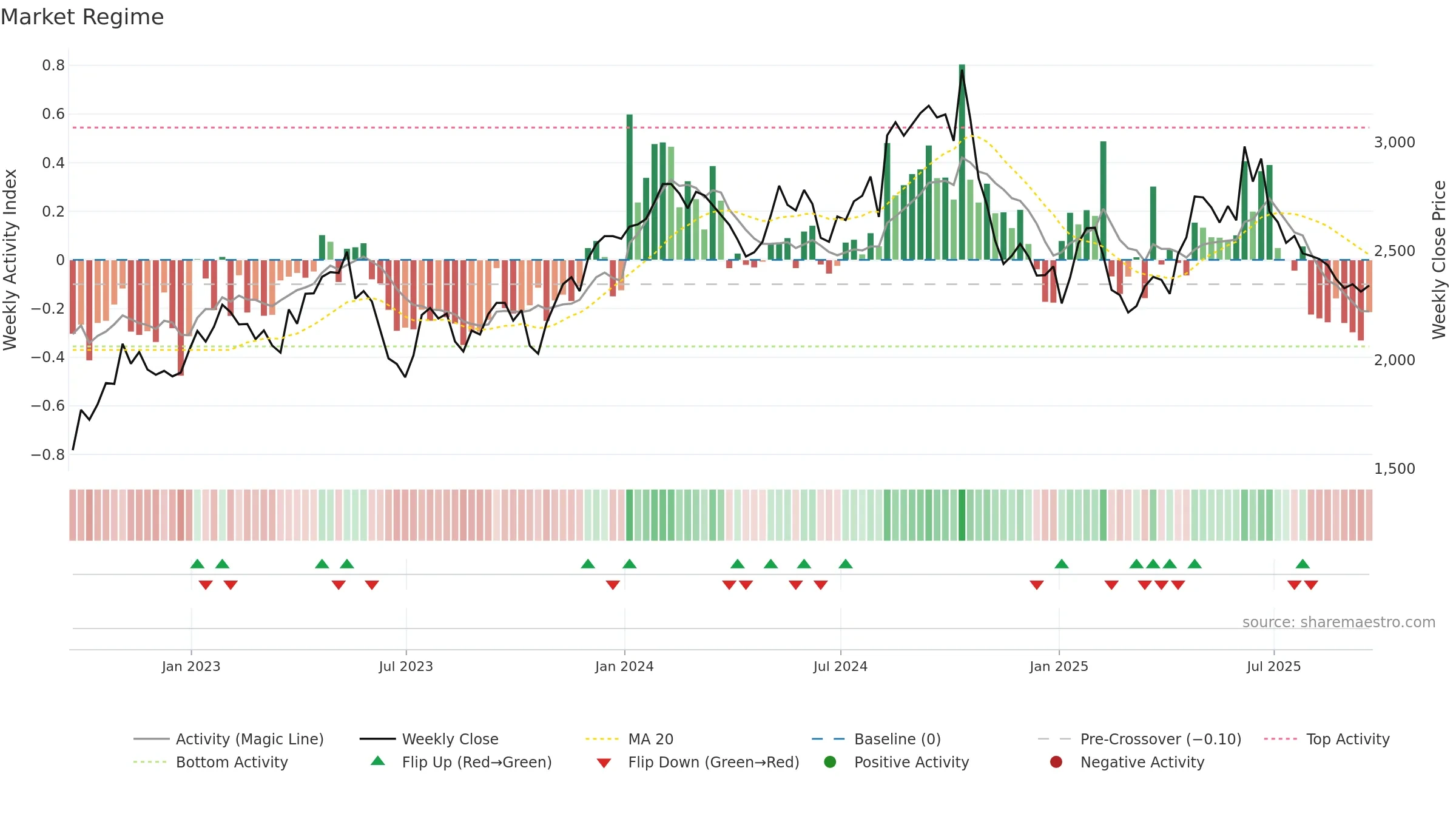
Task: Click the Market Regime chart title
Action: coord(82,17)
